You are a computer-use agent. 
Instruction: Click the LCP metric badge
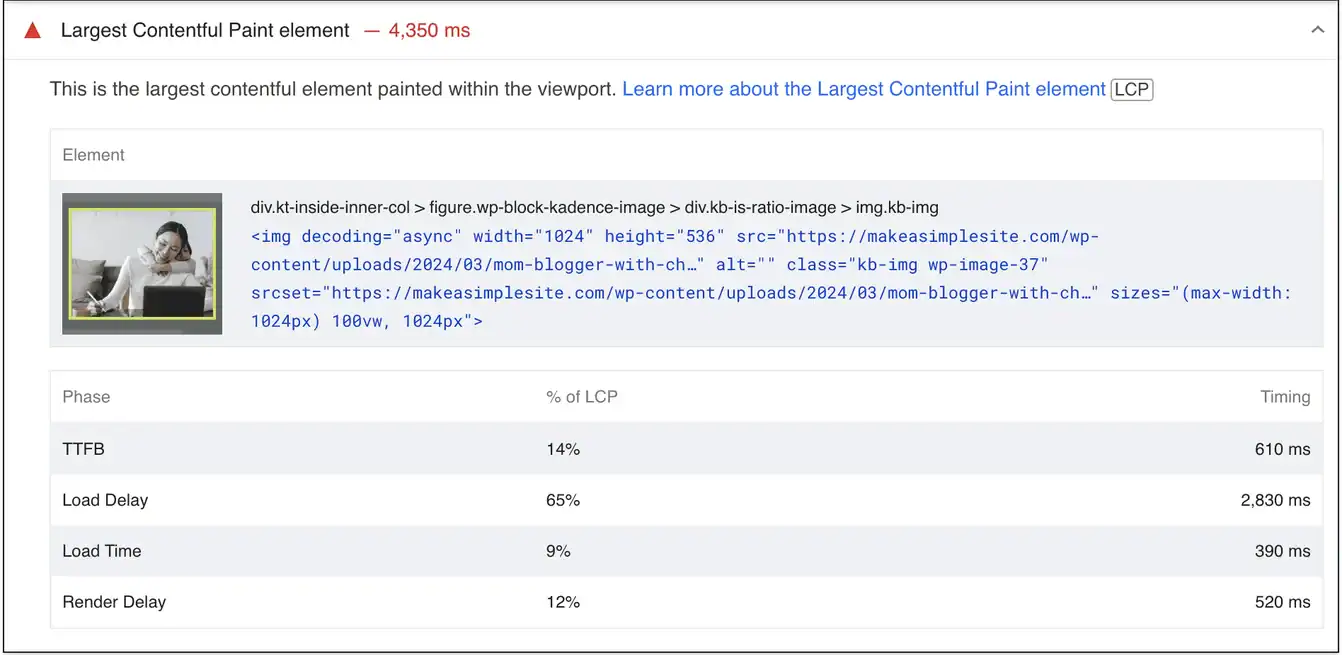point(1131,89)
